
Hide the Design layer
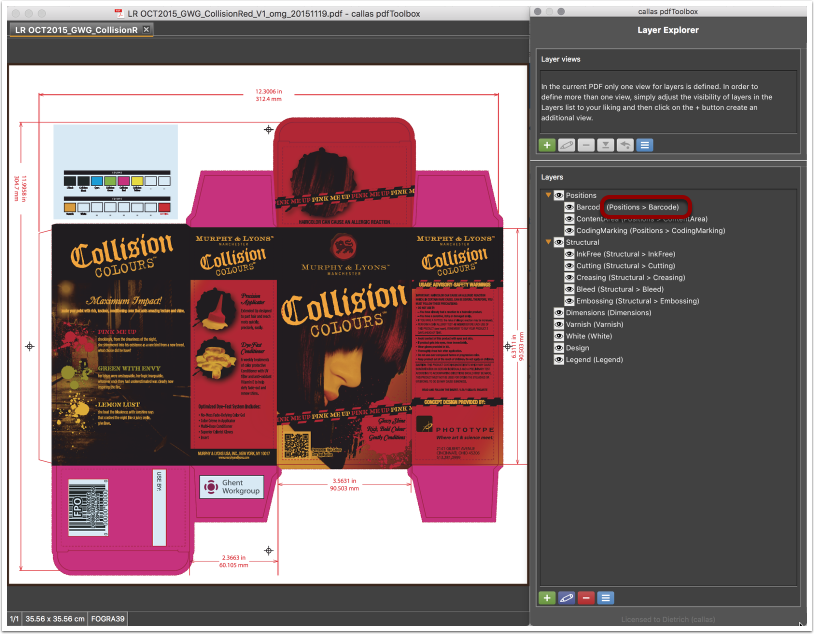pyautogui.click(x=559, y=348)
